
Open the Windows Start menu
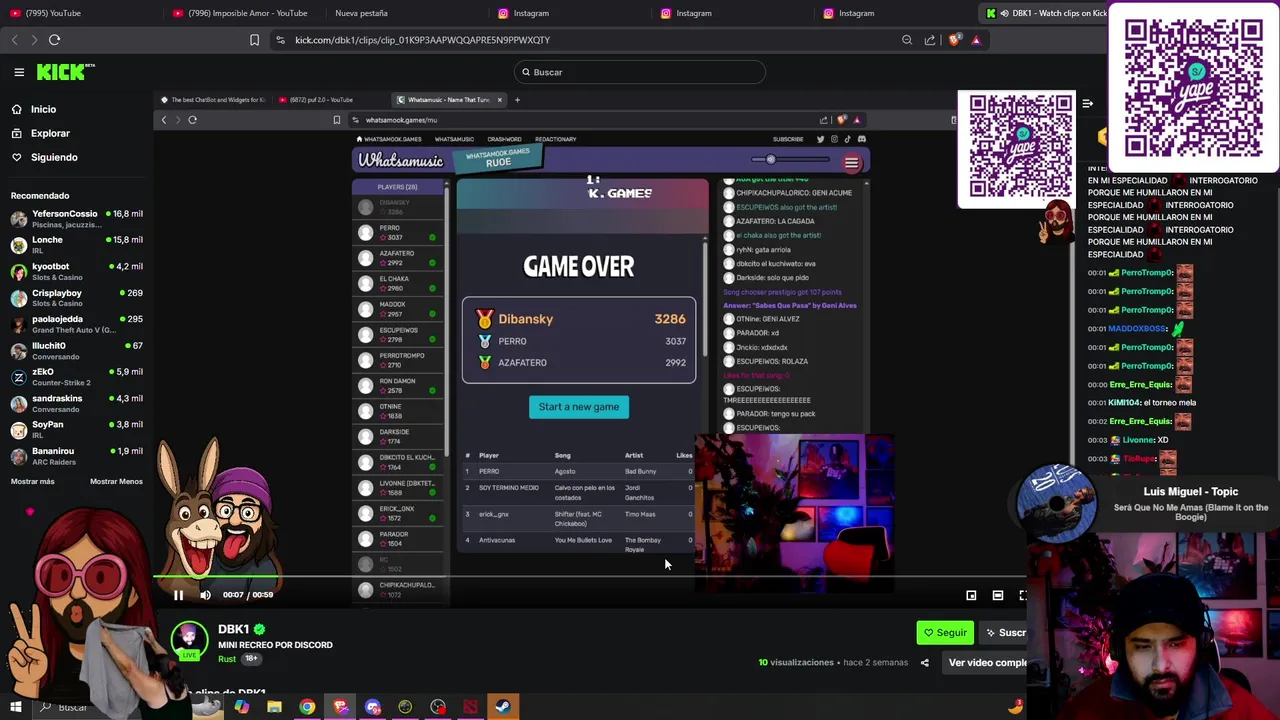pyautogui.click(x=15, y=707)
